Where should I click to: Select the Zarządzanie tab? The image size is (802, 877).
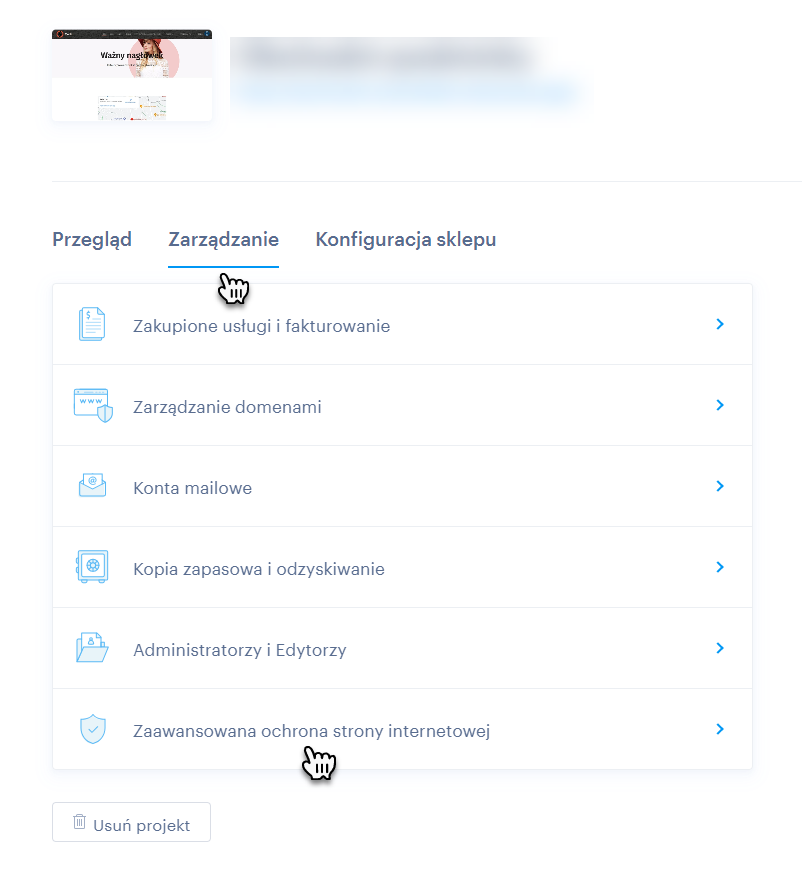(223, 239)
